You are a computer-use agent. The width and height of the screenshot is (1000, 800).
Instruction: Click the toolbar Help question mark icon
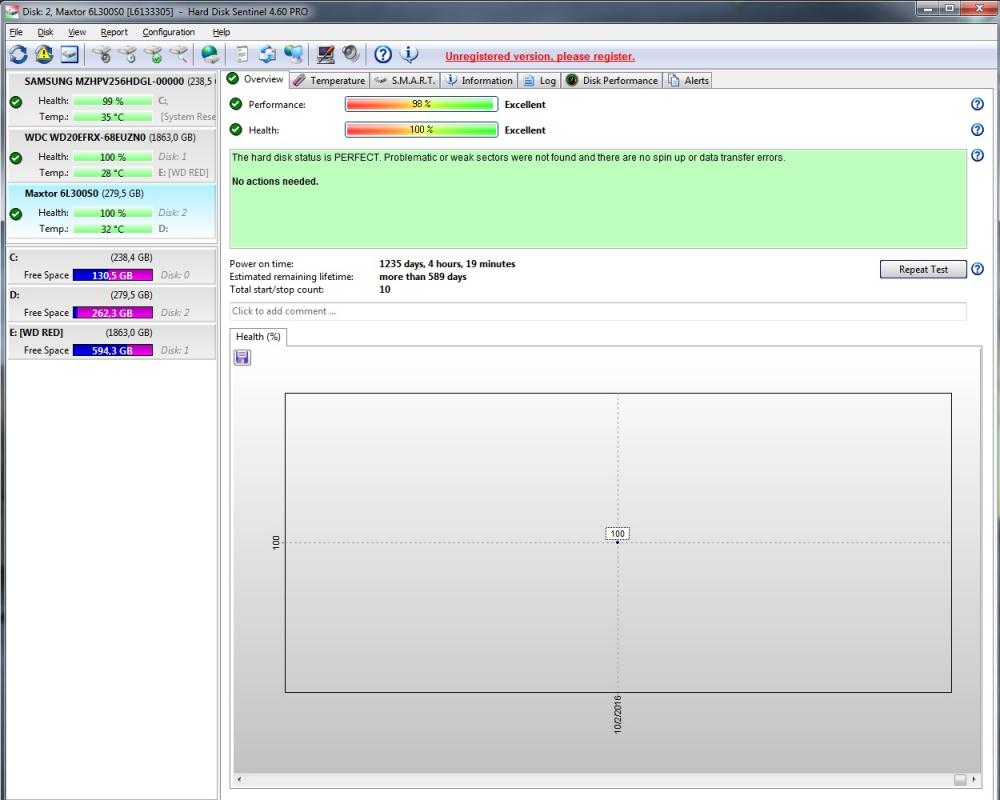(x=383, y=55)
